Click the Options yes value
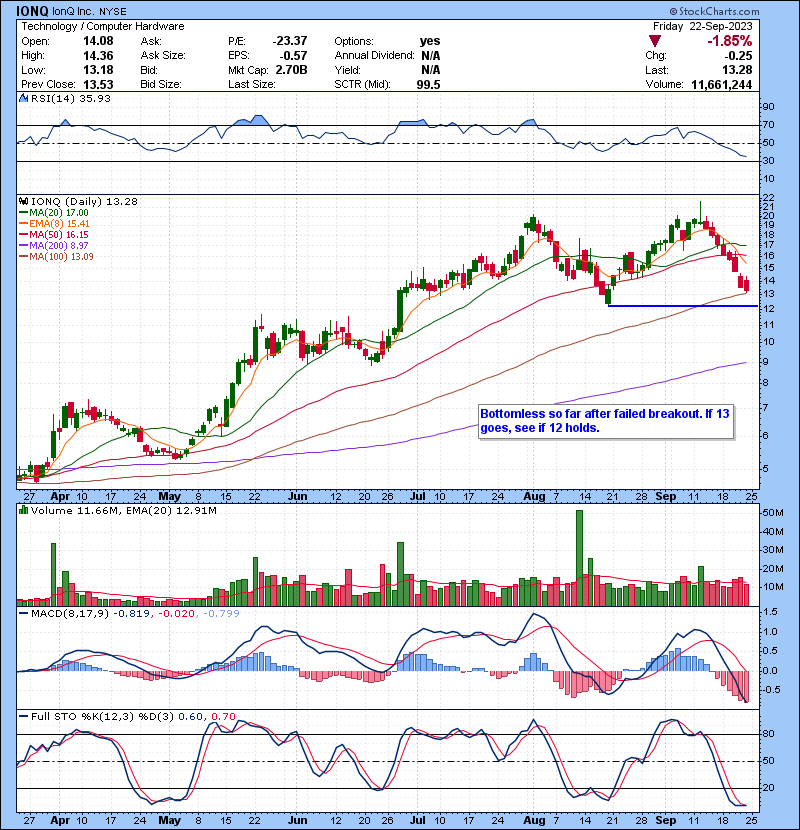 tap(430, 41)
